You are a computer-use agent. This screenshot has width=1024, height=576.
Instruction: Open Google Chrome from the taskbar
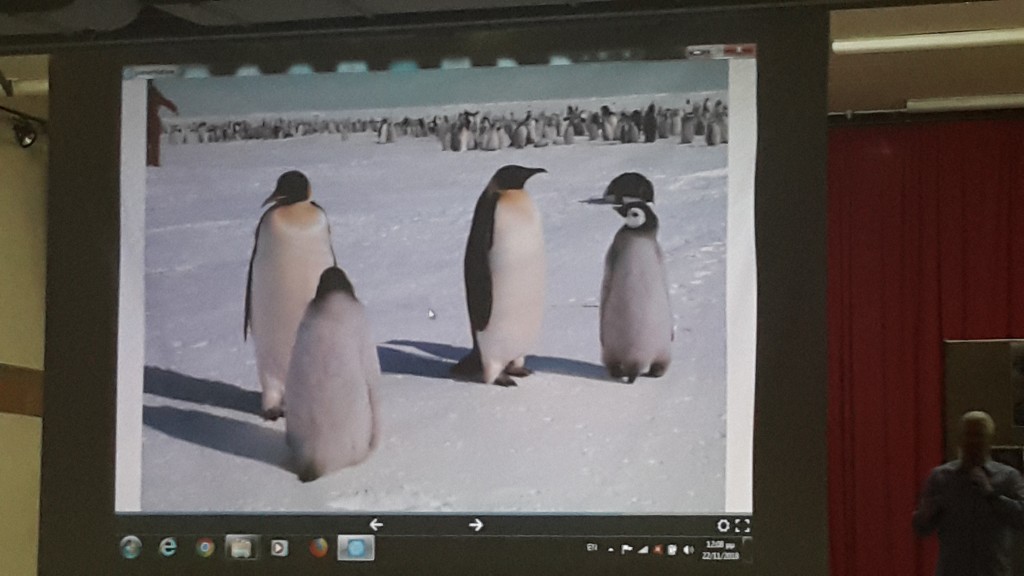coord(205,547)
